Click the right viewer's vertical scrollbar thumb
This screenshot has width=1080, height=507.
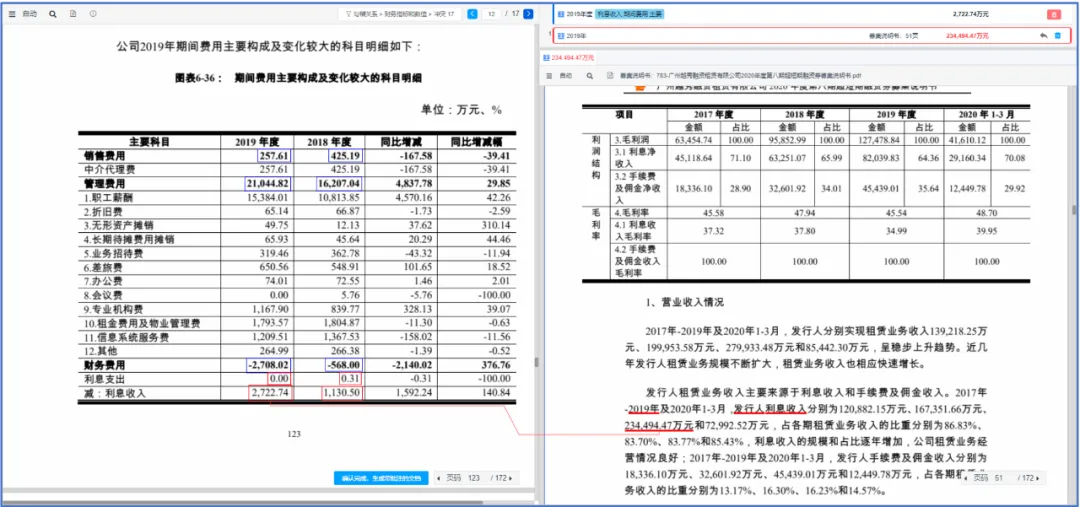pyautogui.click(x=1072, y=210)
